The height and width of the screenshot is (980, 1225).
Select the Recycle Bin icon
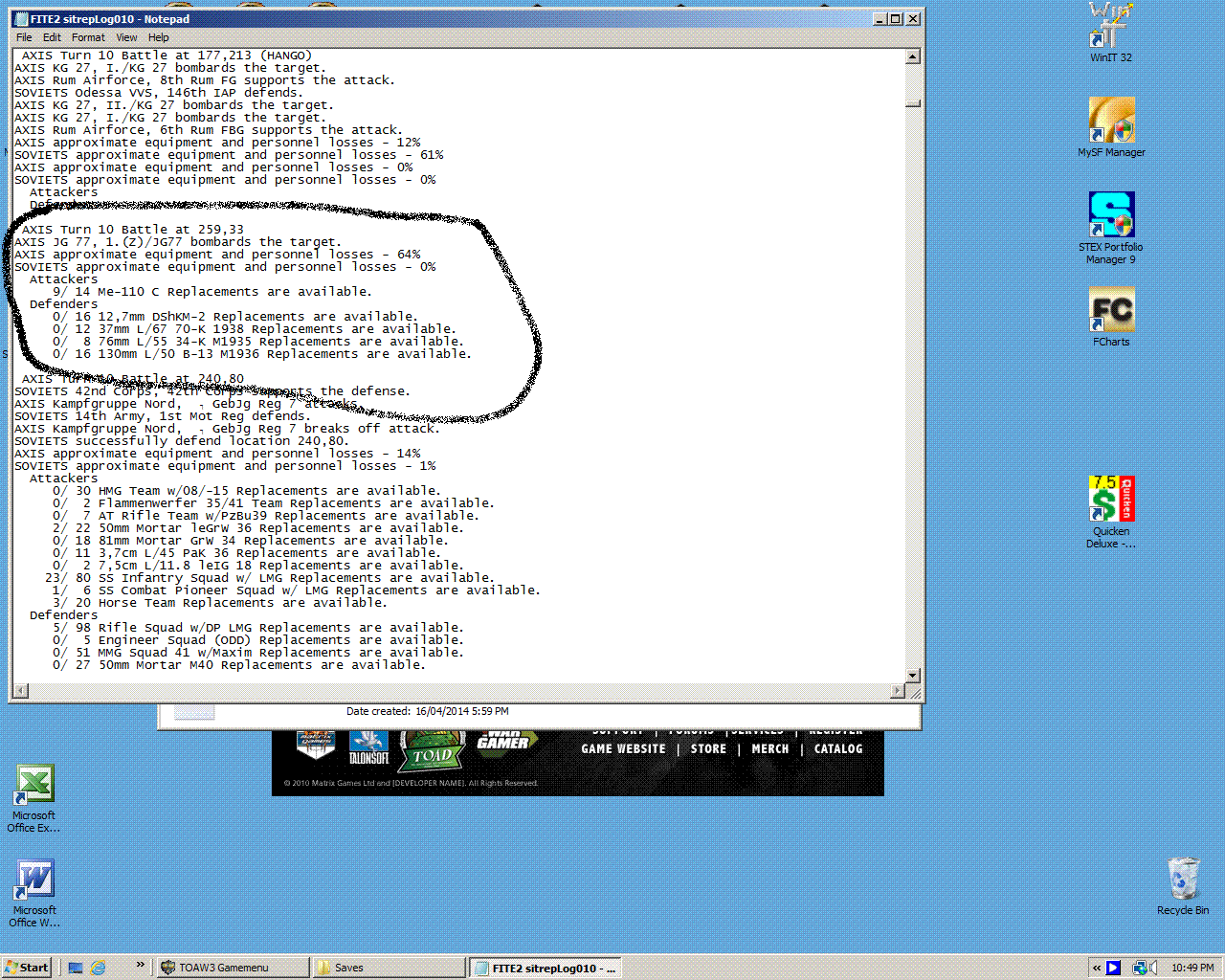pos(1183,885)
